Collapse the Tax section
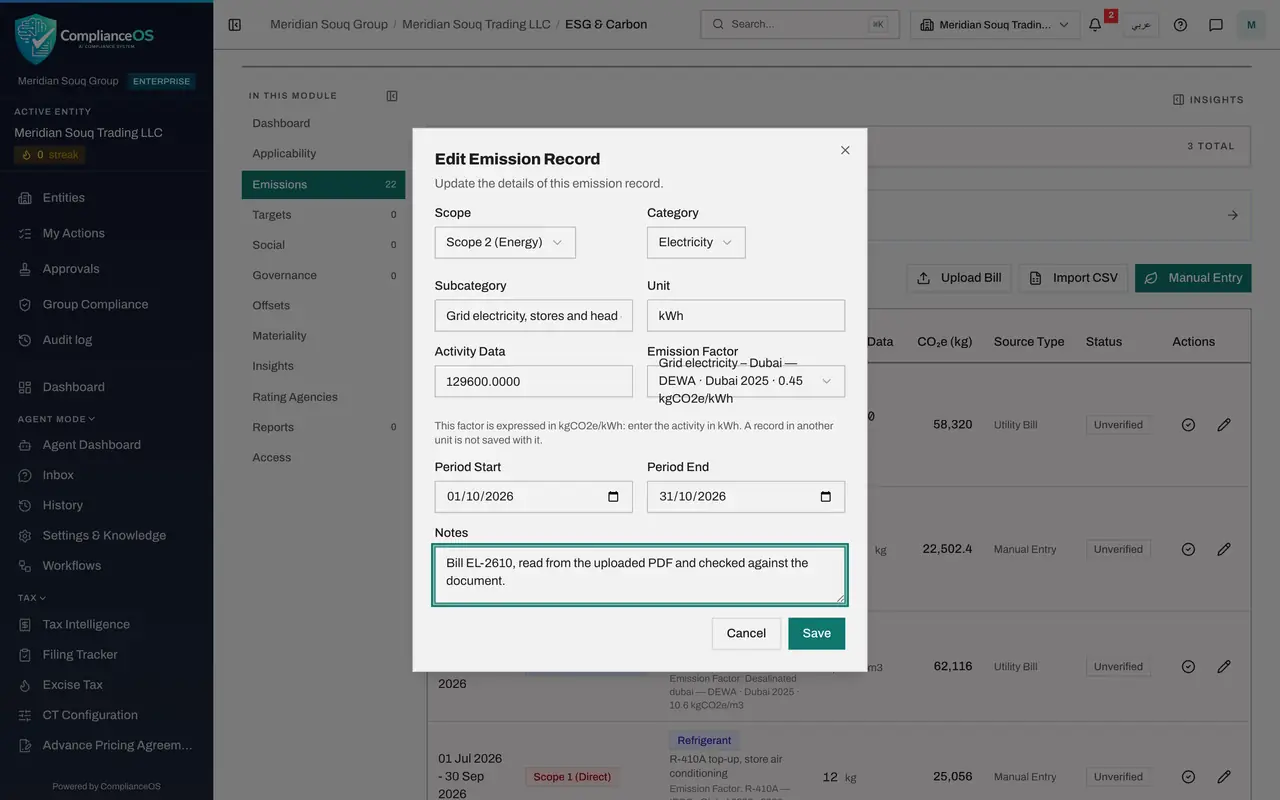The width and height of the screenshot is (1280, 800). 32,598
